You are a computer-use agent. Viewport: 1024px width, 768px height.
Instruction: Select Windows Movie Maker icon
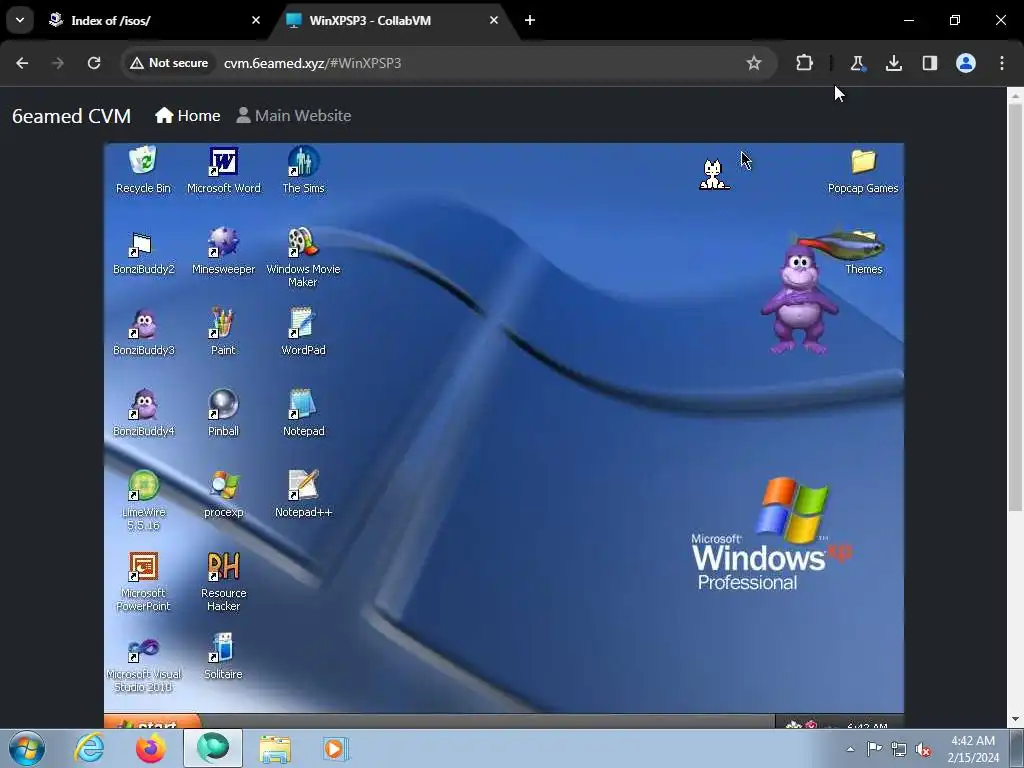click(303, 257)
